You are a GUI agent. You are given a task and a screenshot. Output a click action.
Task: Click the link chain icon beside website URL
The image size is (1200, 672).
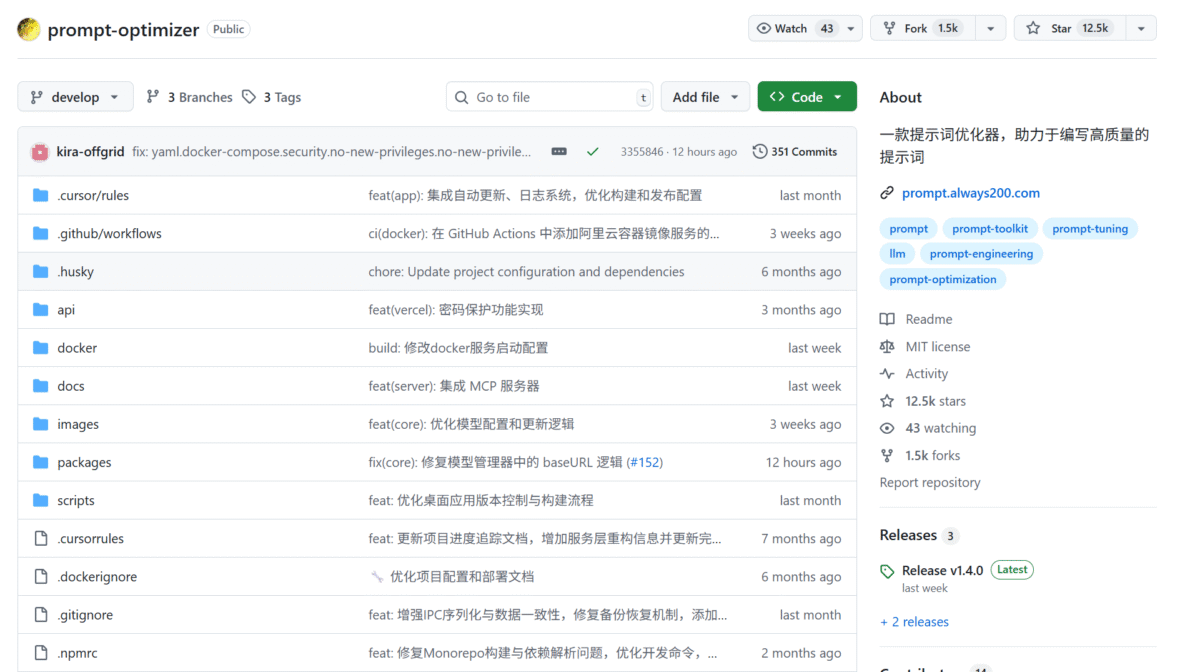point(887,193)
